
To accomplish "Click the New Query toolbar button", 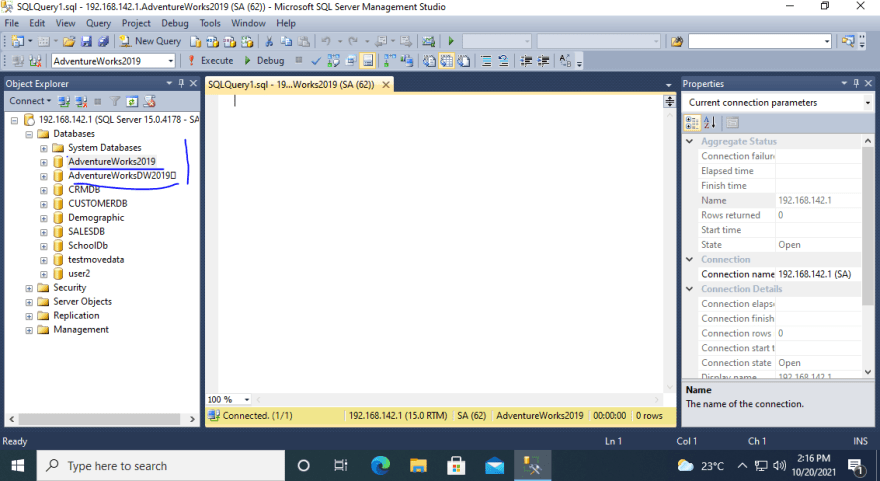I will point(150,41).
